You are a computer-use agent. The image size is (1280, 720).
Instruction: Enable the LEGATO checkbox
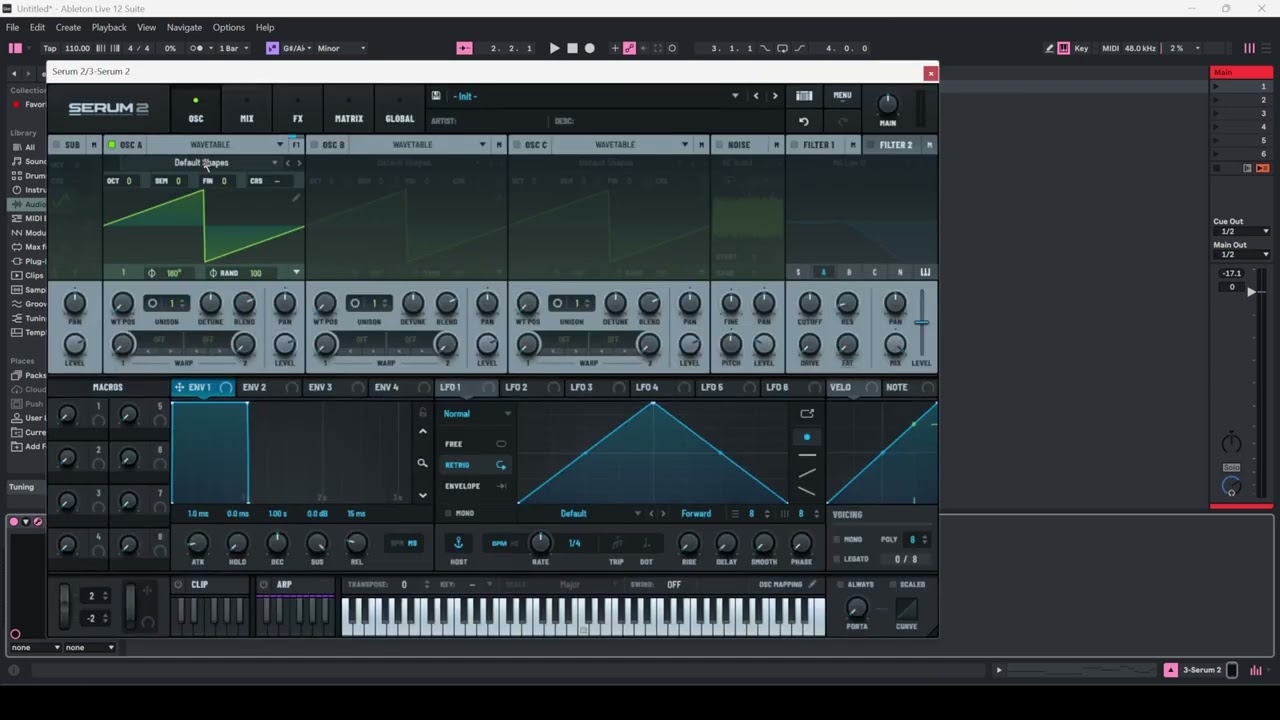(837, 559)
